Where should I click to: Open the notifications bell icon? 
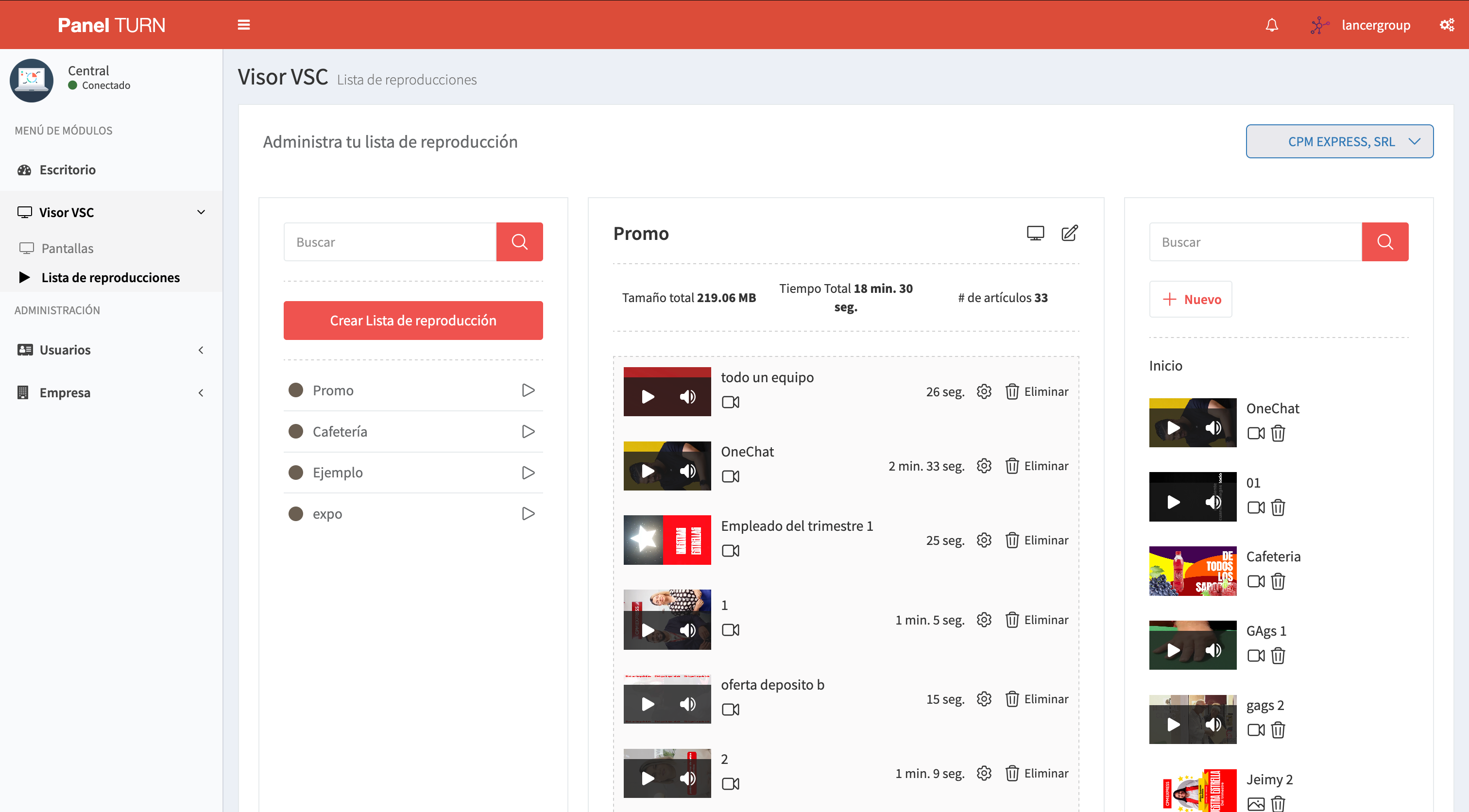[x=1271, y=24]
